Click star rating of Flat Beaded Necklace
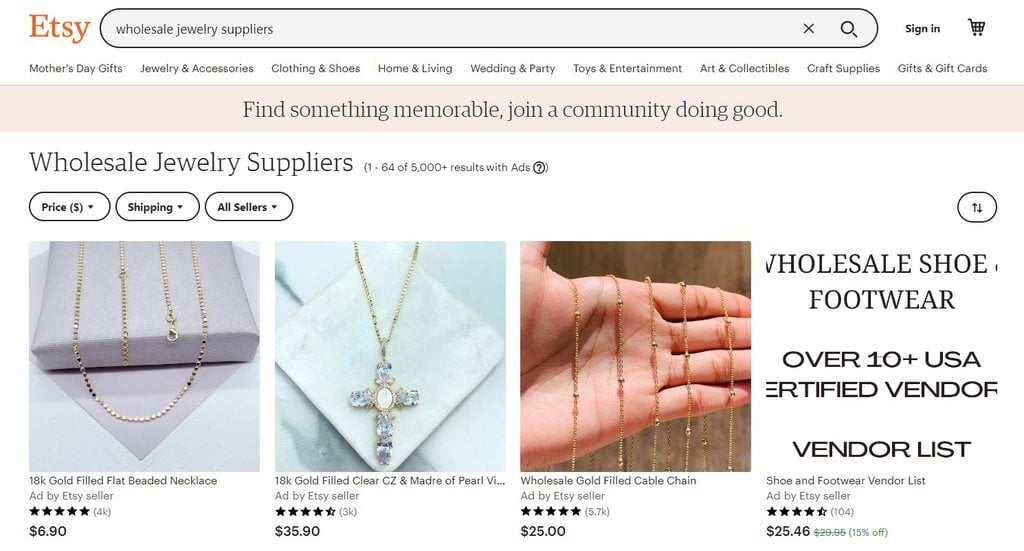This screenshot has height=551, width=1024. (x=60, y=511)
